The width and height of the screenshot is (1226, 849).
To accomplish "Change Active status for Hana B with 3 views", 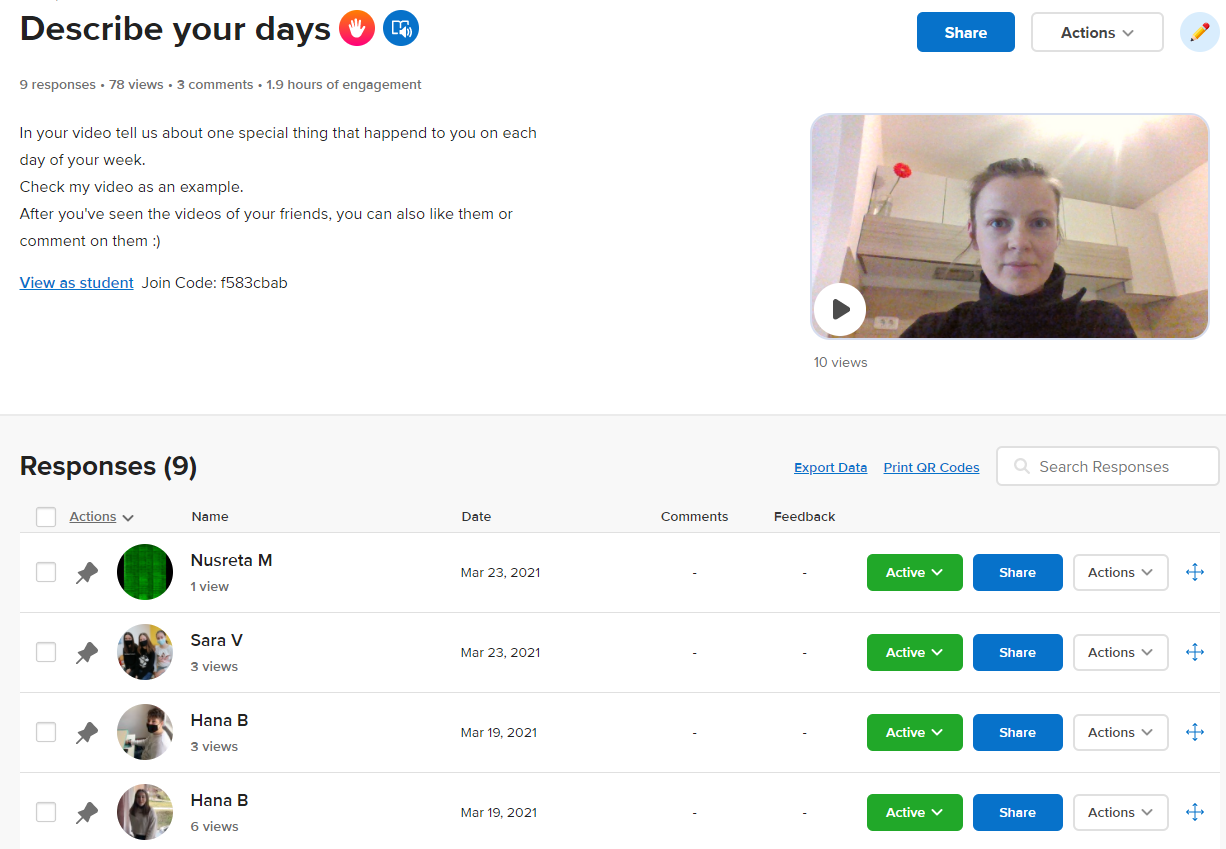I will coord(915,732).
